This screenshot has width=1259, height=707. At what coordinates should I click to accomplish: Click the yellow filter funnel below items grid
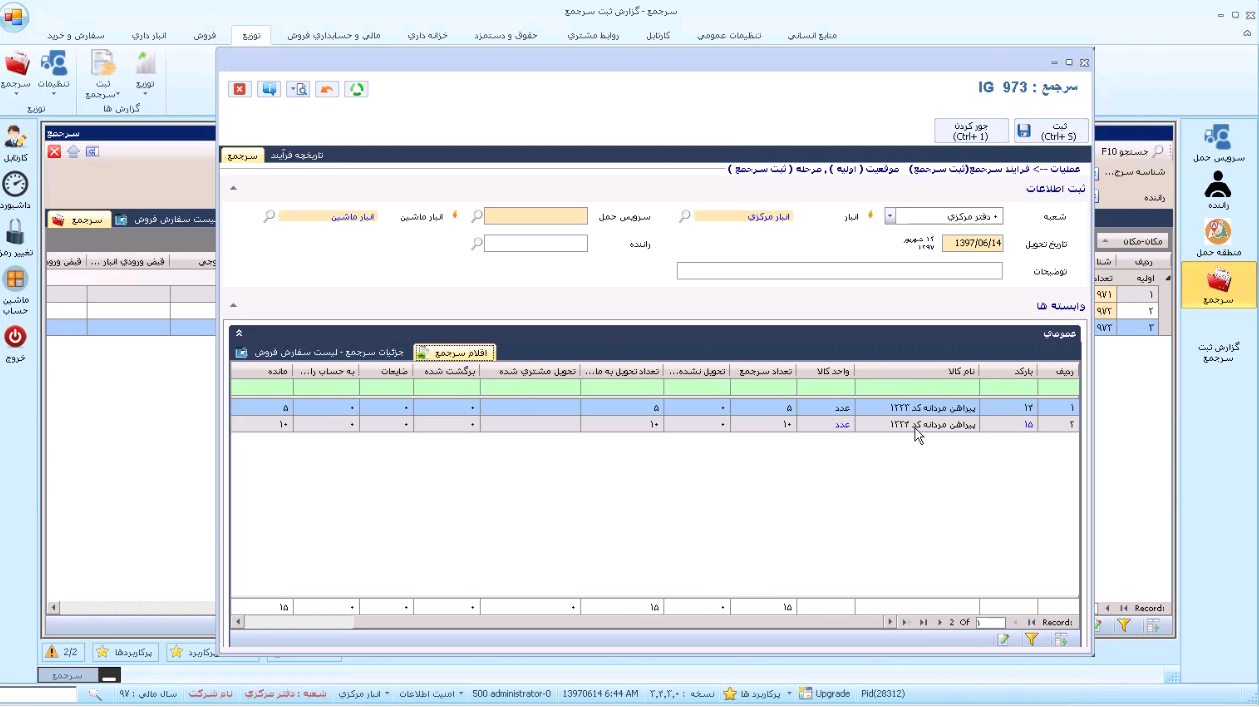pos(1031,640)
